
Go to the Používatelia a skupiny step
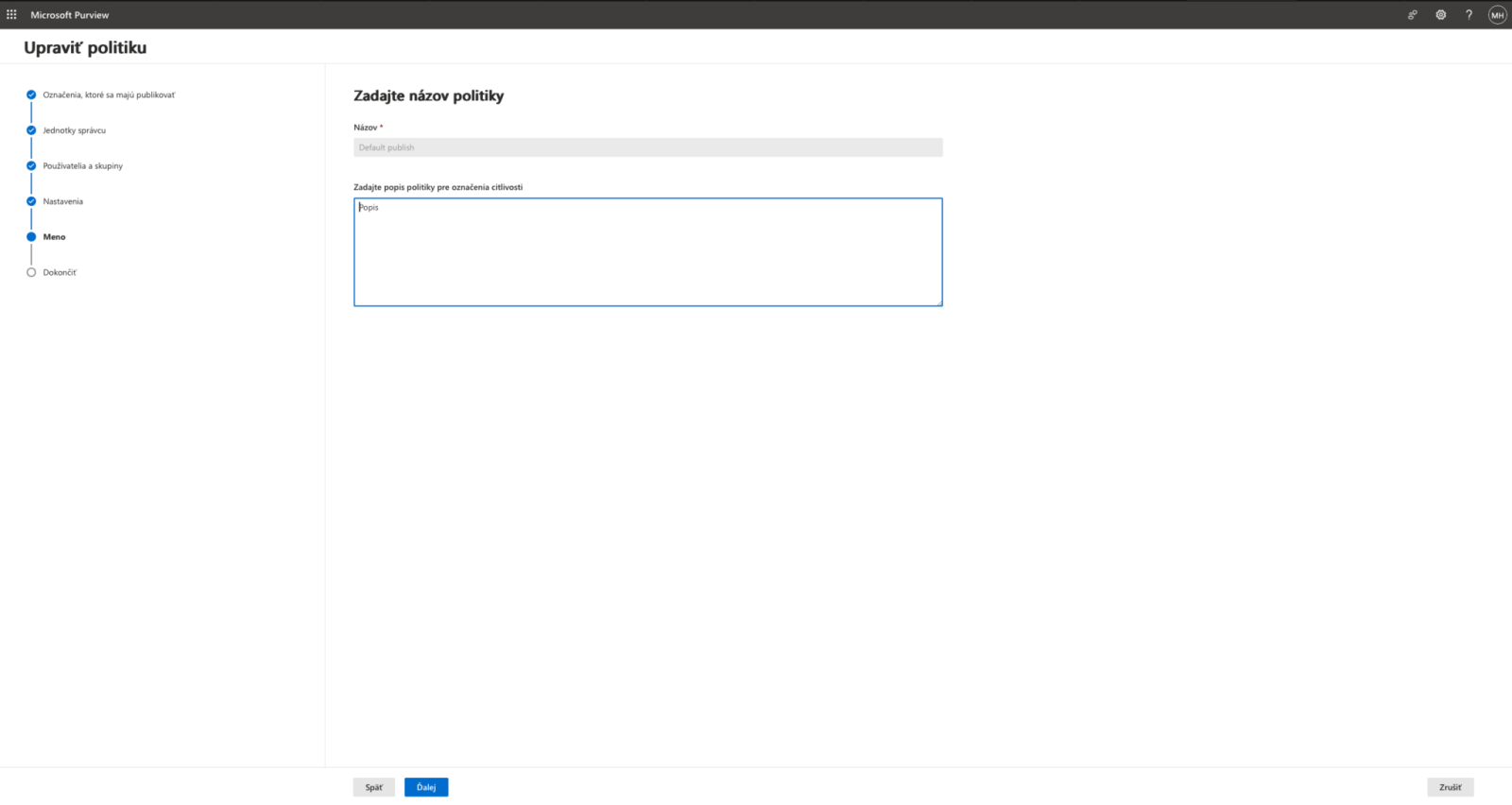pyautogui.click(x=82, y=165)
